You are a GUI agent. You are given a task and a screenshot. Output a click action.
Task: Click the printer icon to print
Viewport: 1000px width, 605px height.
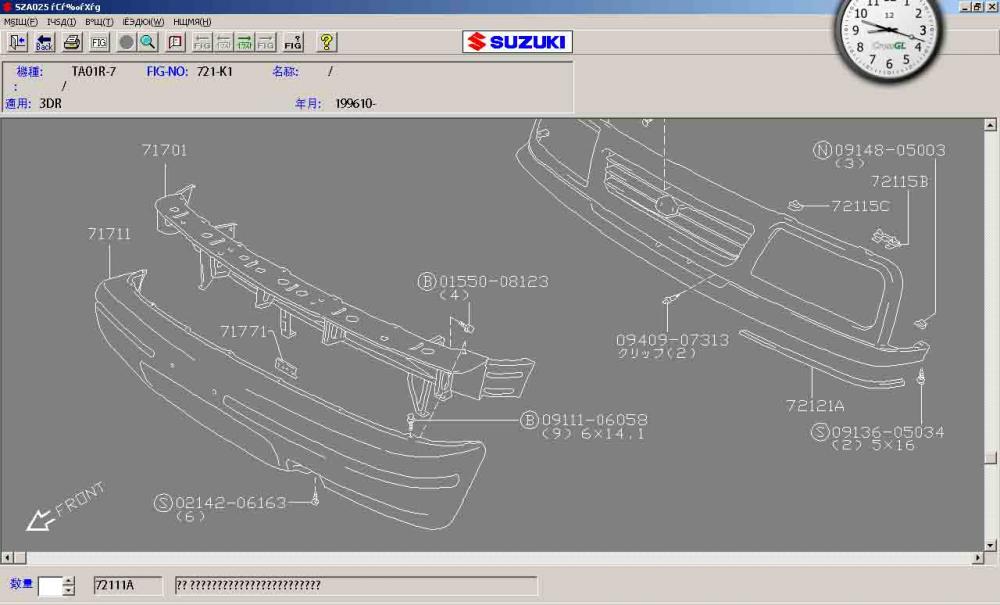72,42
